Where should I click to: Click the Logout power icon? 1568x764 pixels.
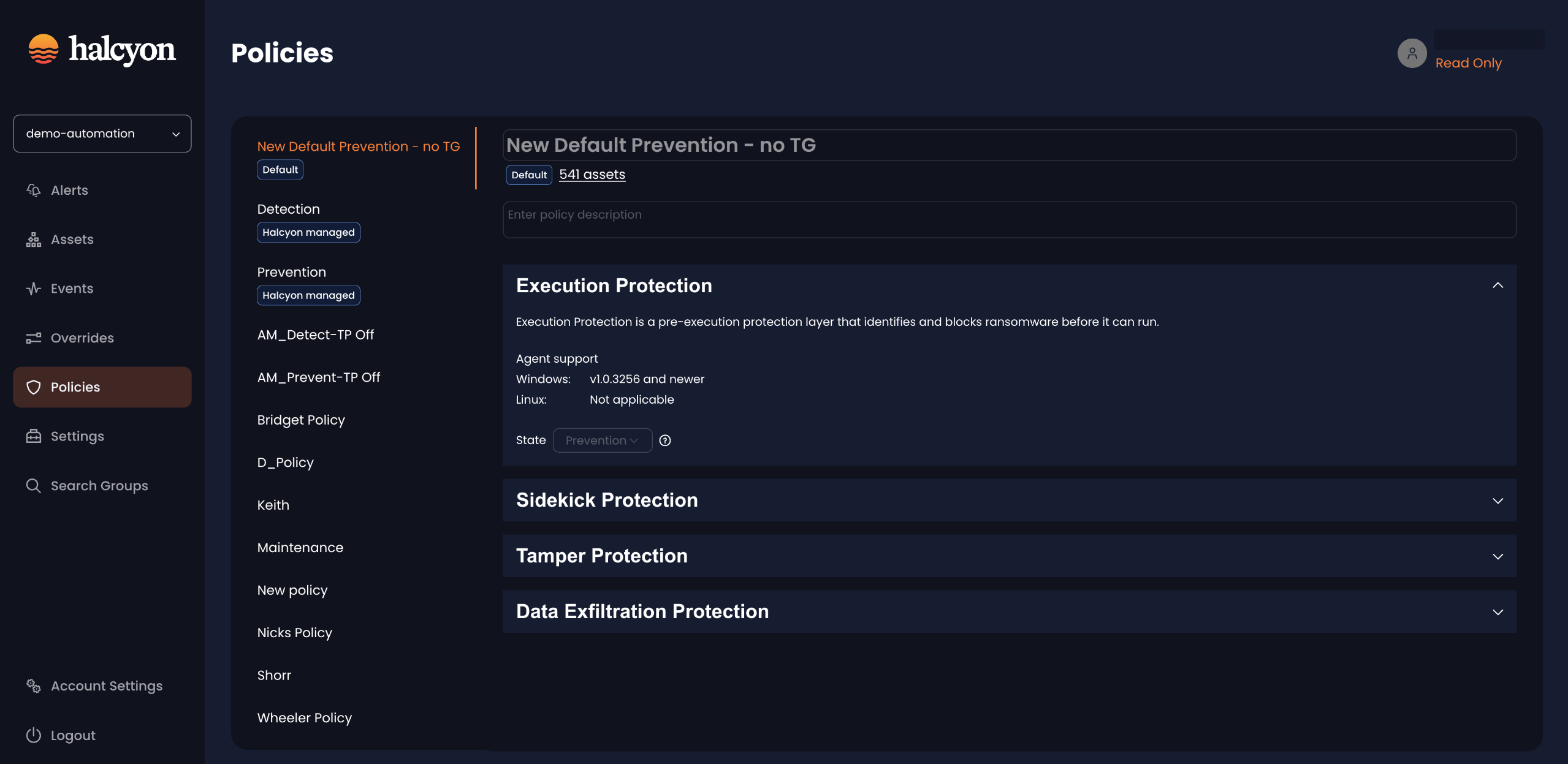click(x=34, y=735)
